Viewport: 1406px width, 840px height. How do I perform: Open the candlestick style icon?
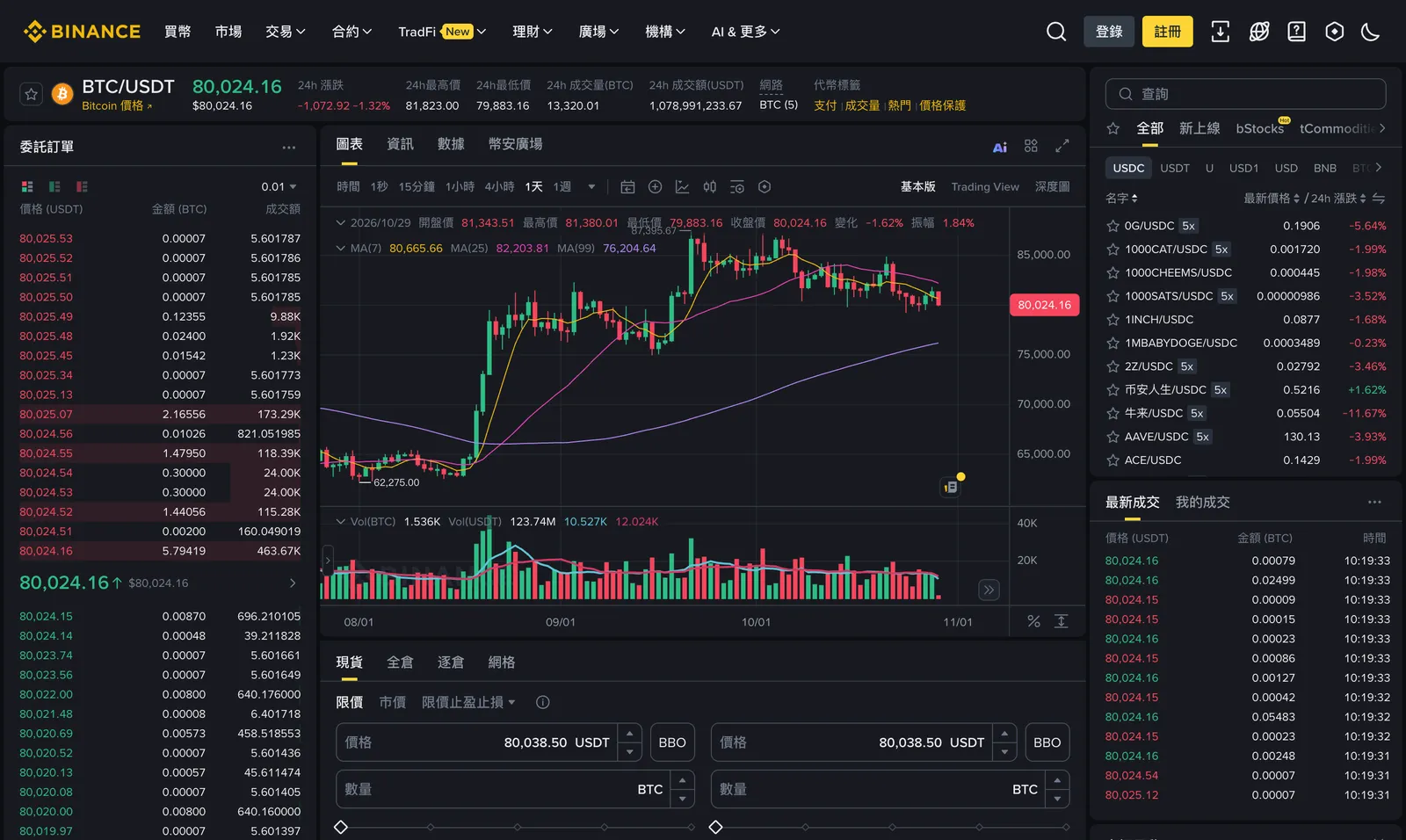pyautogui.click(x=710, y=187)
